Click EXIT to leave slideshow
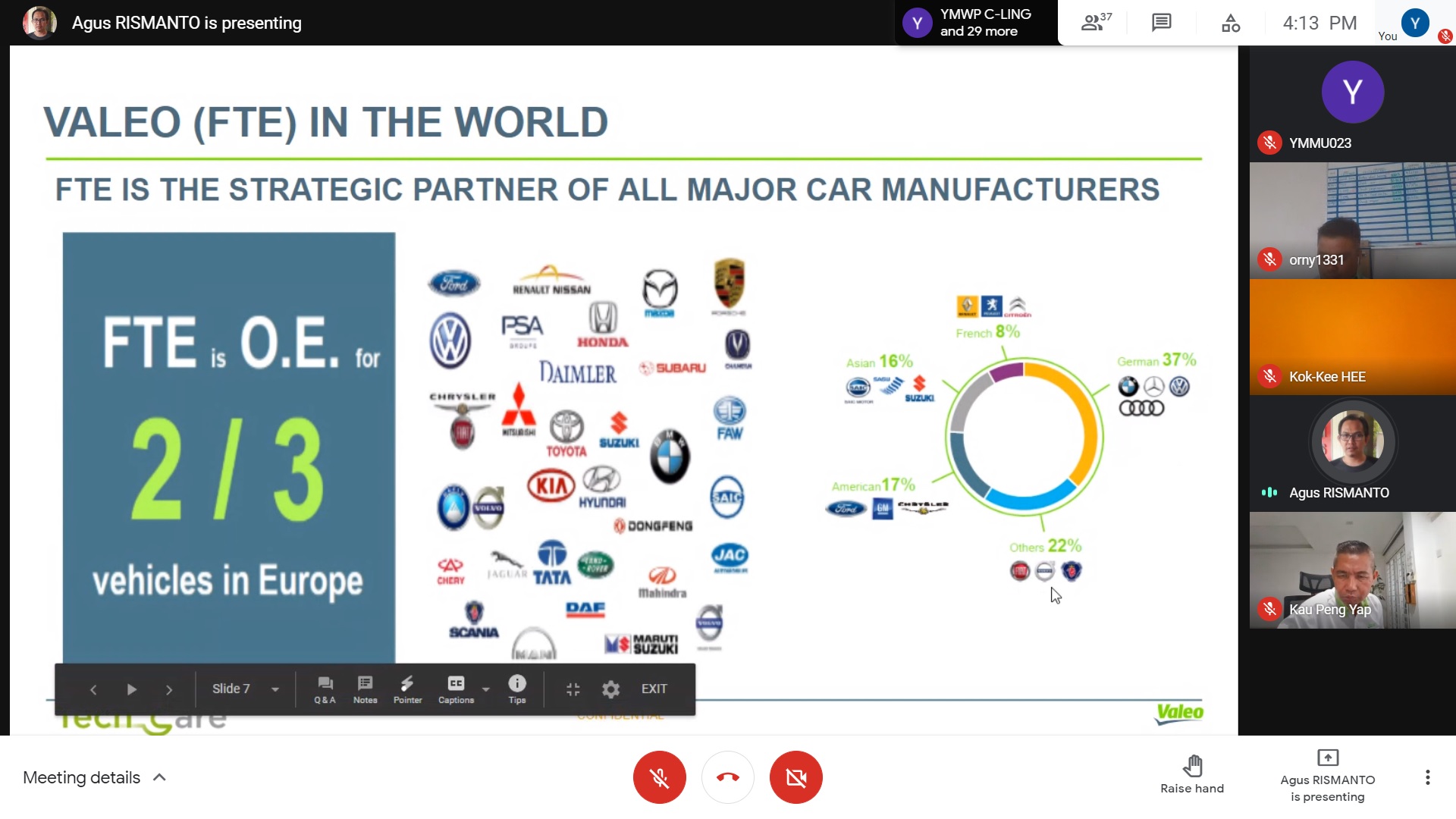The image size is (1456, 819). tap(654, 689)
